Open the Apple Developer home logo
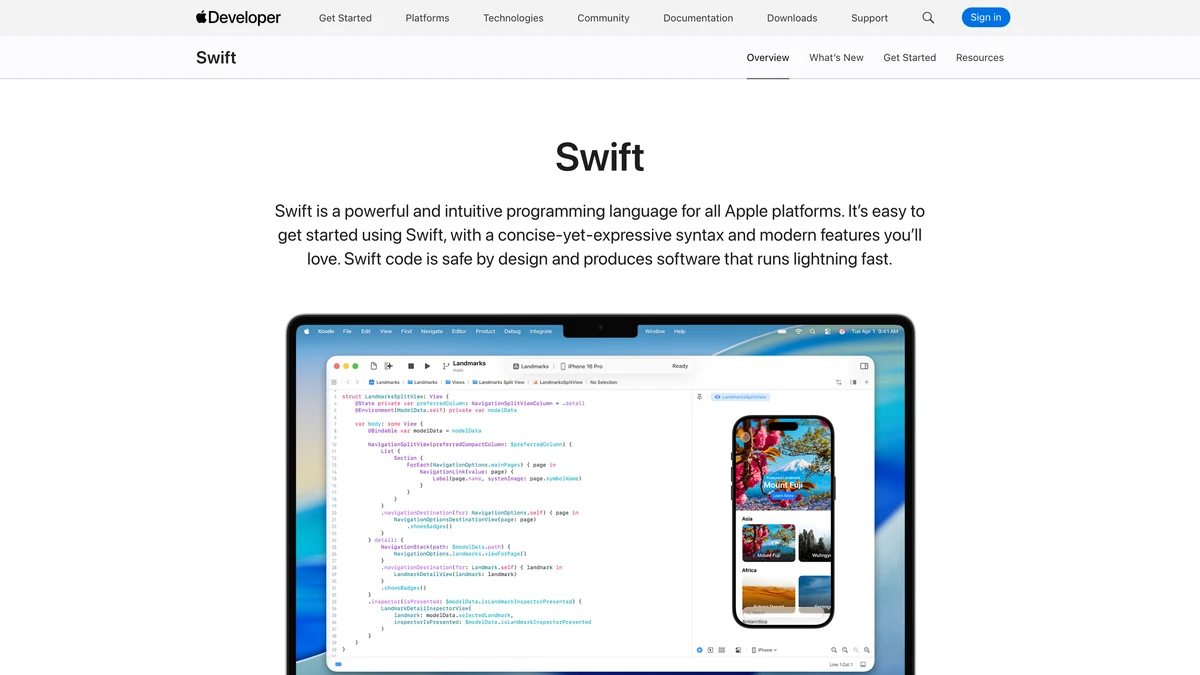This screenshot has height=675, width=1200. pos(238,17)
